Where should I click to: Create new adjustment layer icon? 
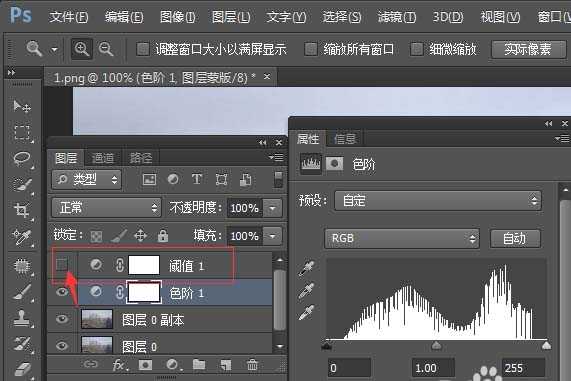173,365
